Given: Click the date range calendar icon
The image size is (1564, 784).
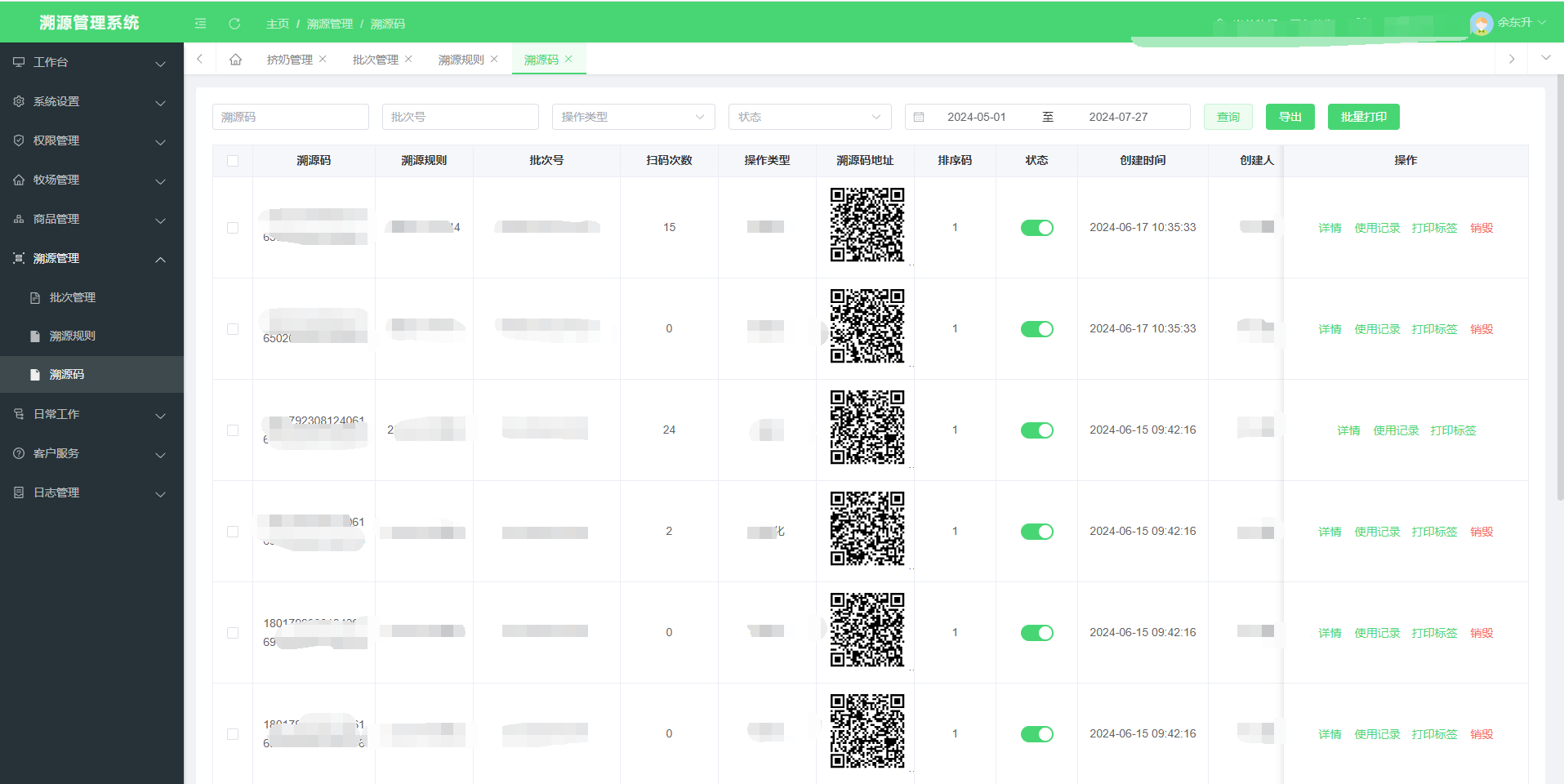Looking at the screenshot, I should (919, 117).
